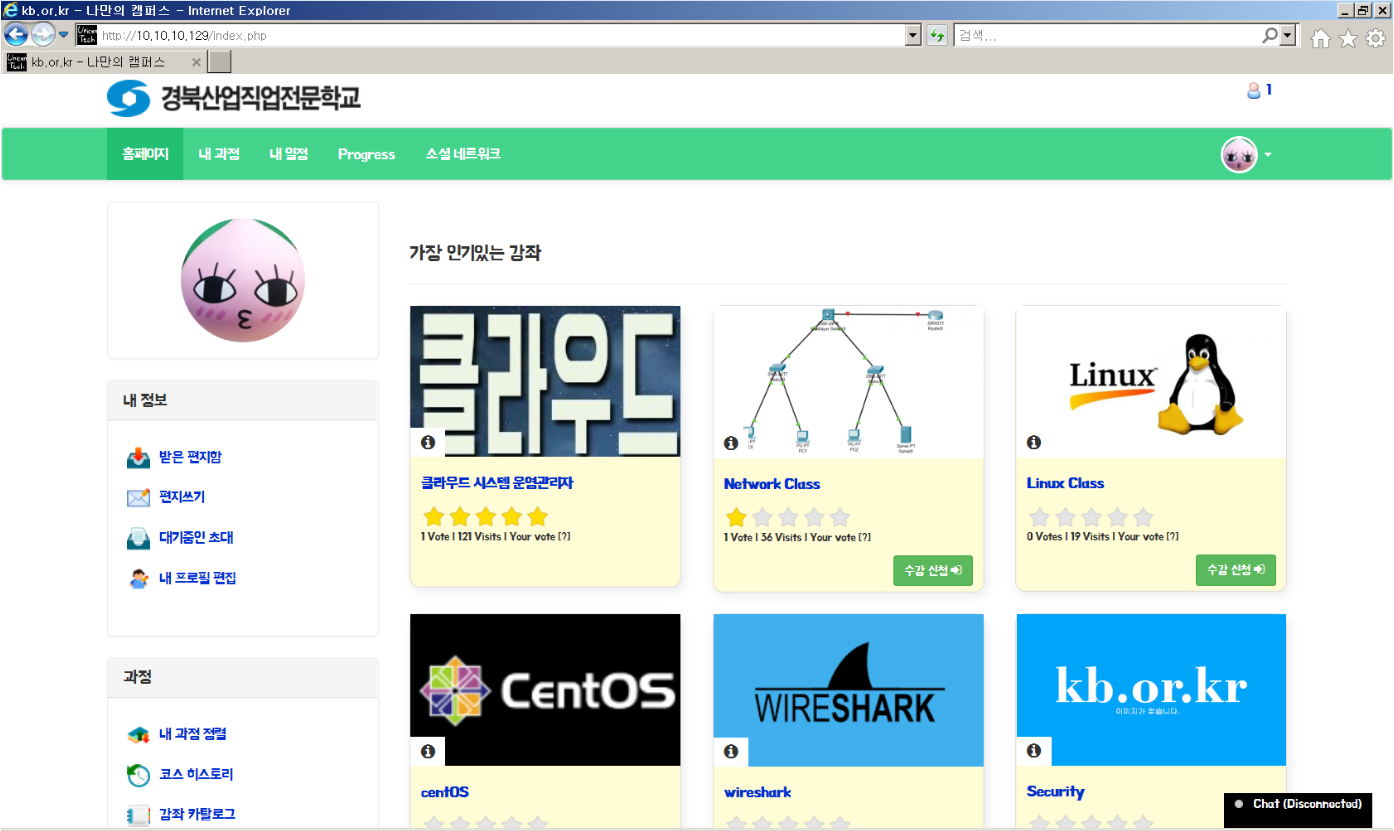Click the inbox tray icon beside 받은 편지함

click(138, 458)
